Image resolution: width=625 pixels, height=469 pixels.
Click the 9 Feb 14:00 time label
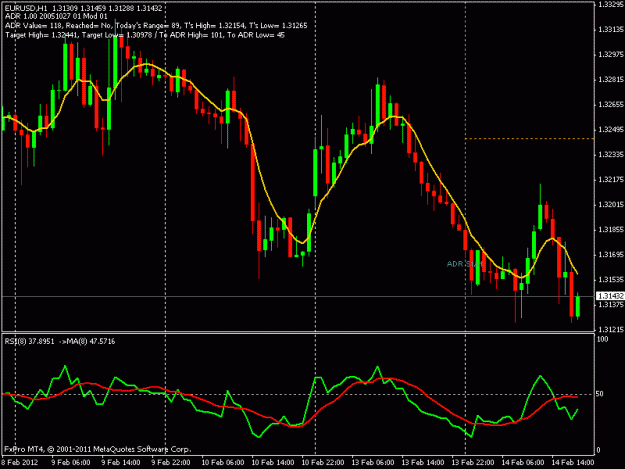(x=121, y=463)
